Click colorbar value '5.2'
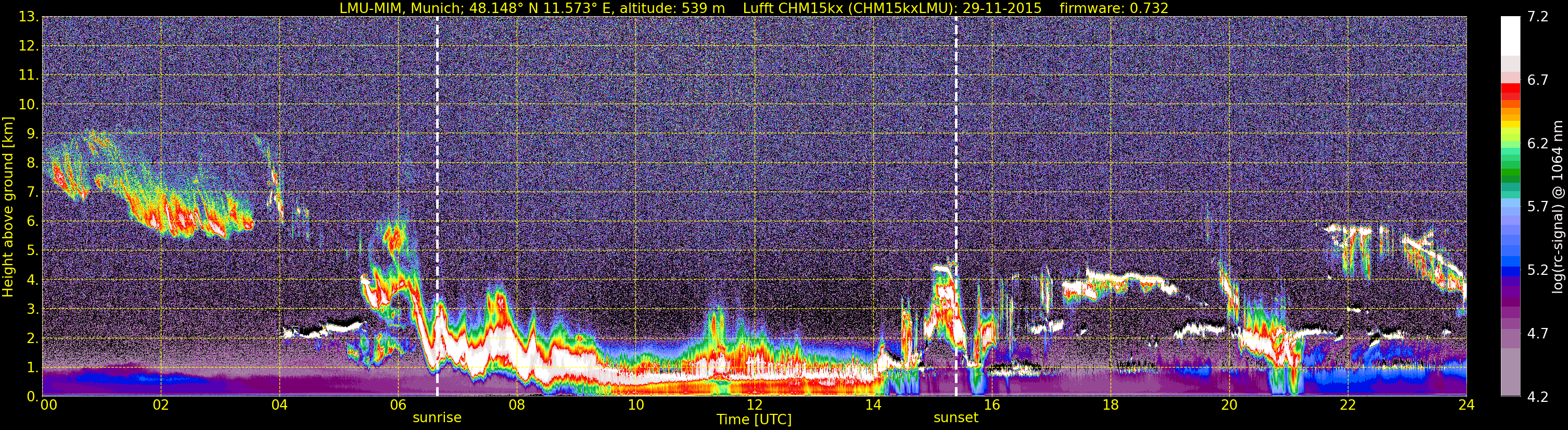The height and width of the screenshot is (430, 1568). tap(1538, 270)
